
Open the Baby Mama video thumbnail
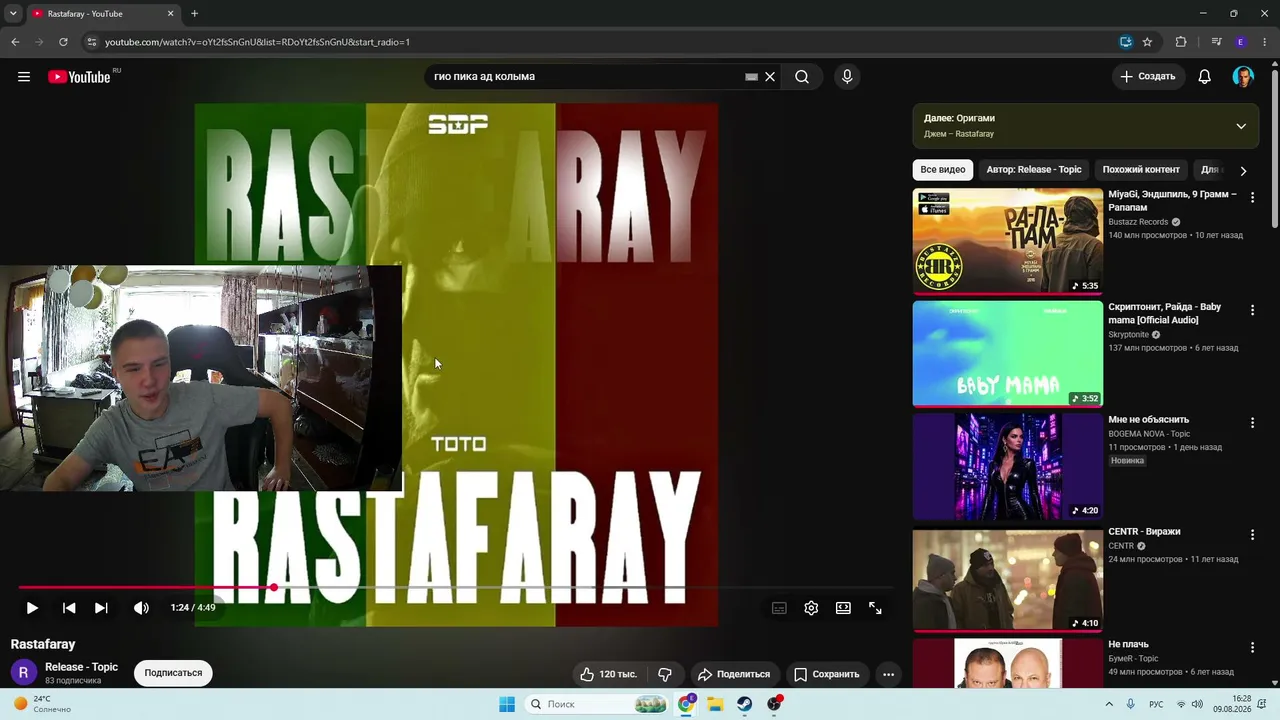[x=1008, y=354]
